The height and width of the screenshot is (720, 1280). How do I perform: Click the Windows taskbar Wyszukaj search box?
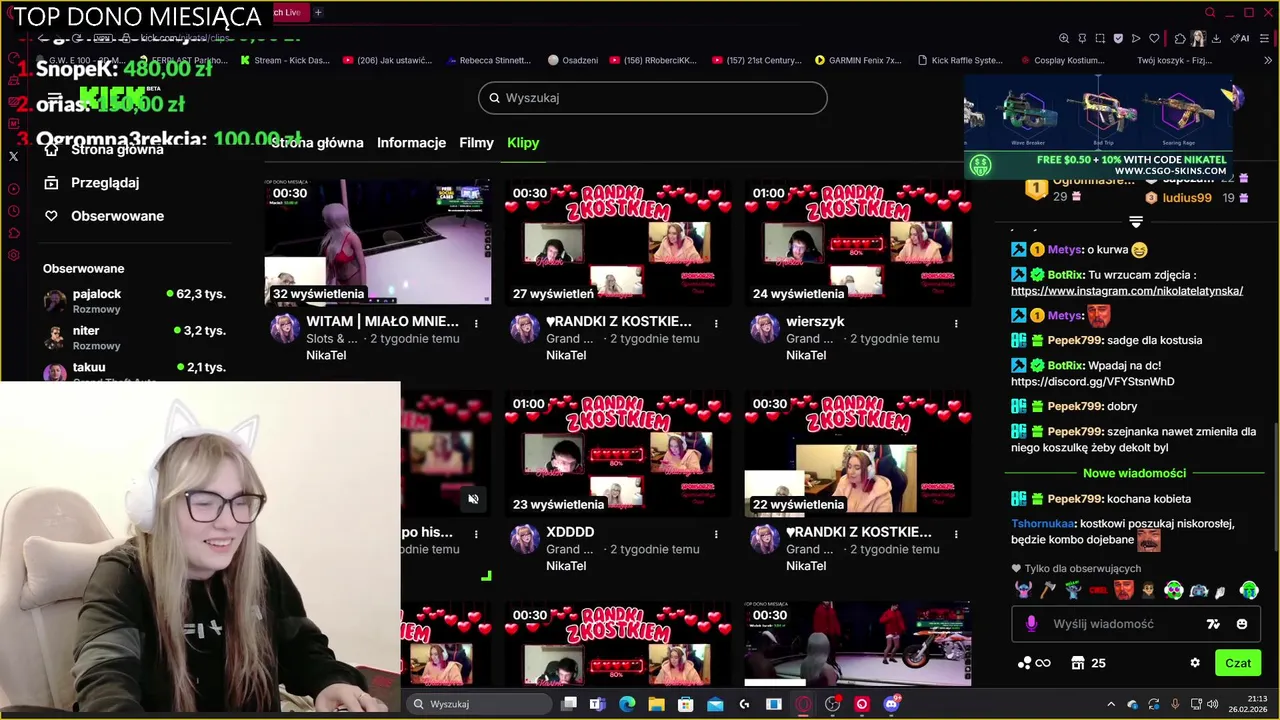coord(477,704)
